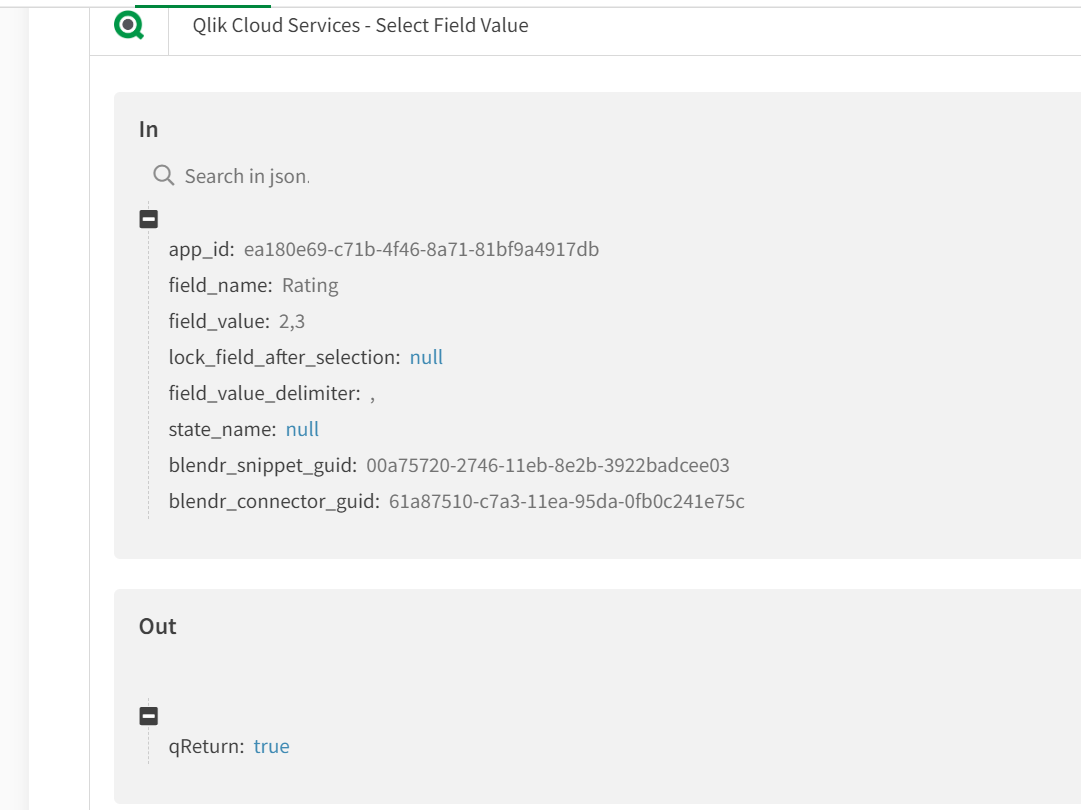Click null value of lock_field_after_selection

426,357
